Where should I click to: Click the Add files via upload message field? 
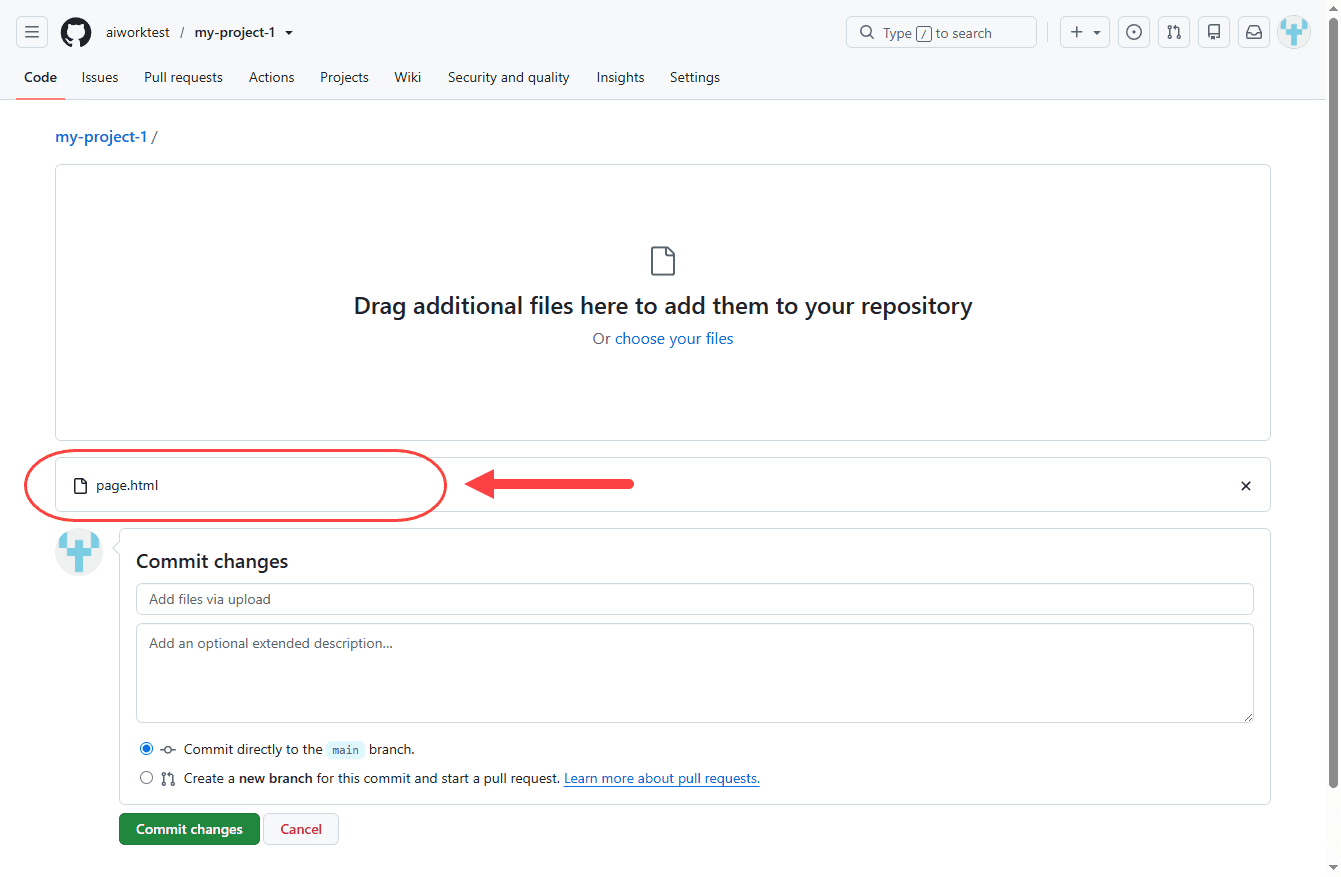point(695,599)
